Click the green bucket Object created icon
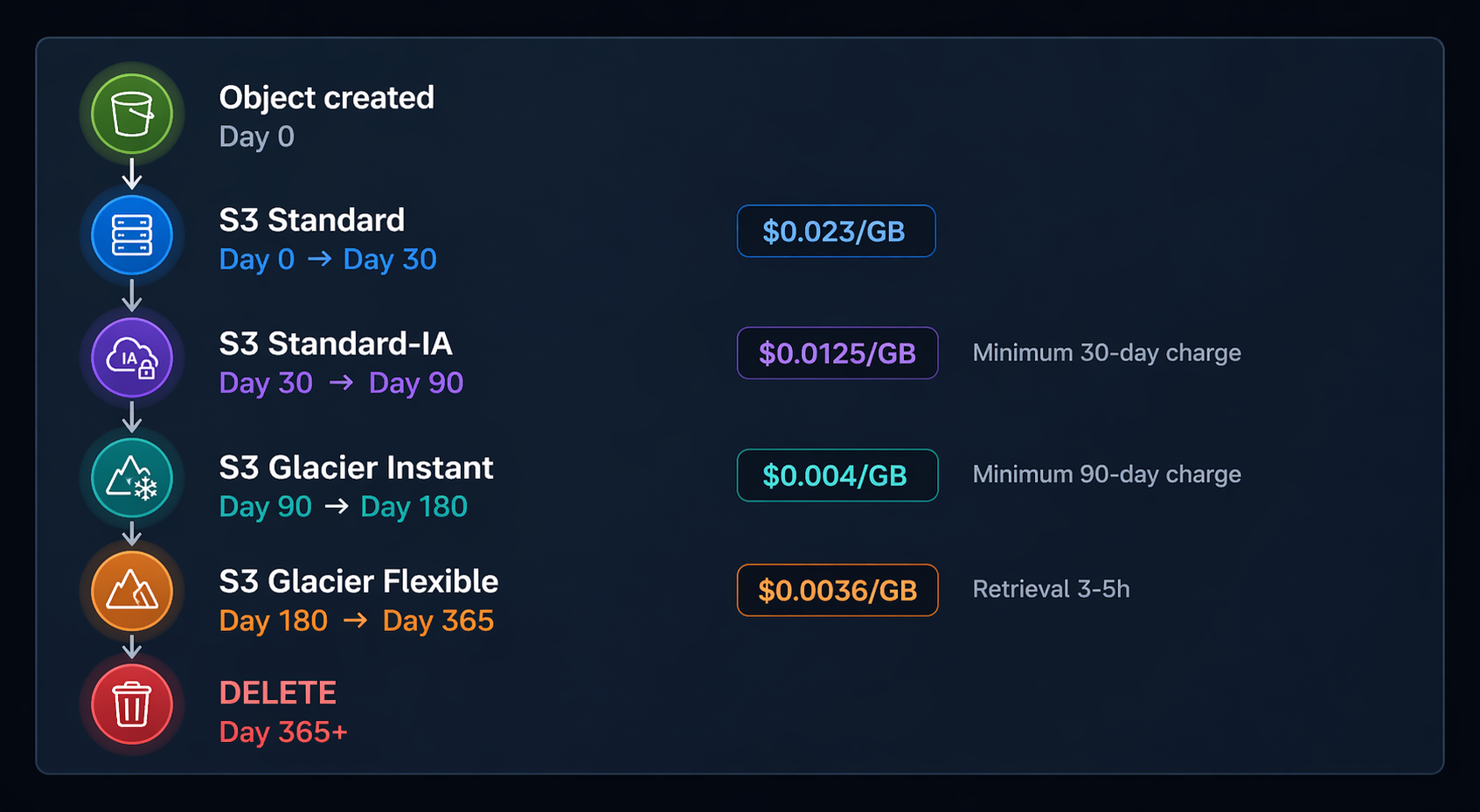 (132, 115)
